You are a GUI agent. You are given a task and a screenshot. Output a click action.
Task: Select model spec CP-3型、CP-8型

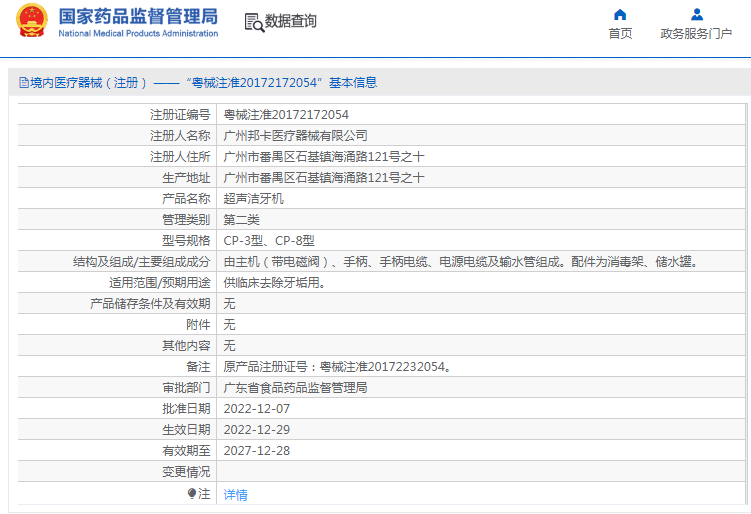point(269,241)
